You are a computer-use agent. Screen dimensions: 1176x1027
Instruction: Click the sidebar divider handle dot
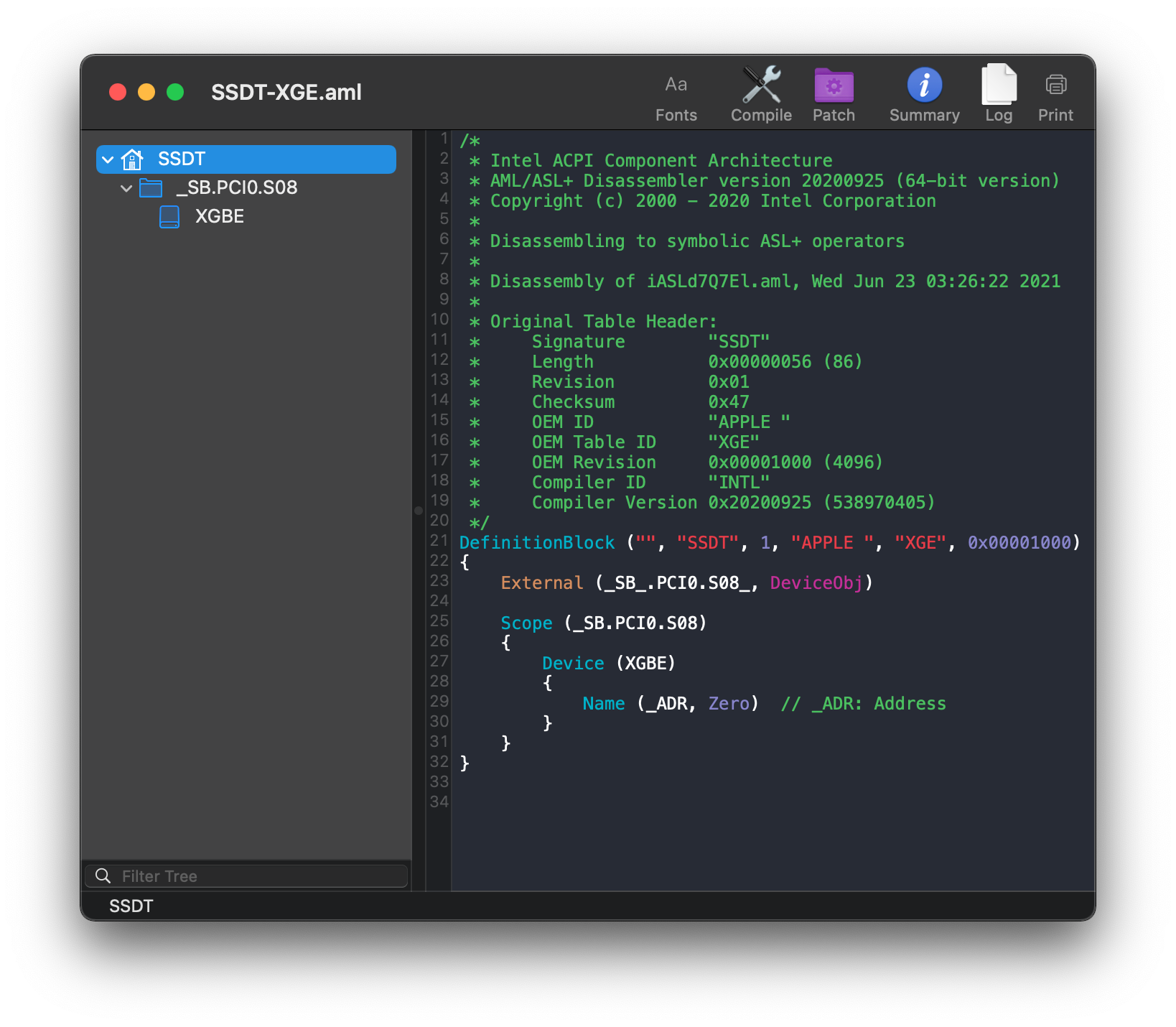(x=419, y=511)
